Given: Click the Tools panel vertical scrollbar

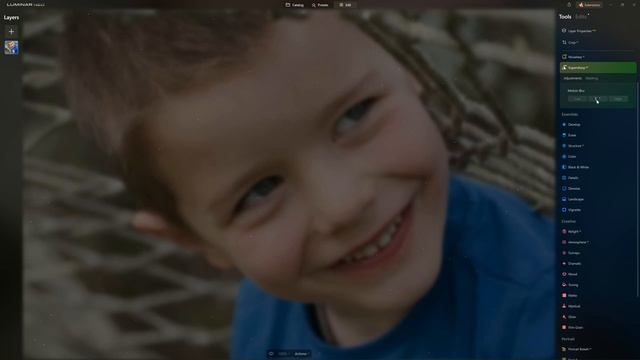Looking at the screenshot, I should click(x=638, y=188).
